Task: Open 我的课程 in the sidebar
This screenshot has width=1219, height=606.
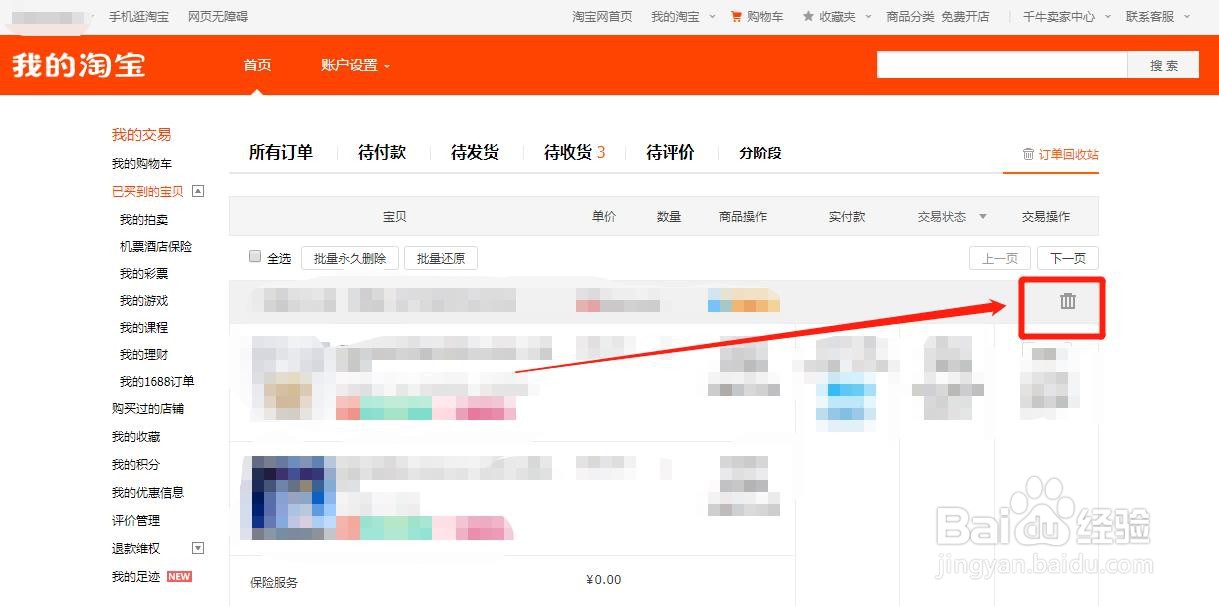Action: (x=144, y=327)
